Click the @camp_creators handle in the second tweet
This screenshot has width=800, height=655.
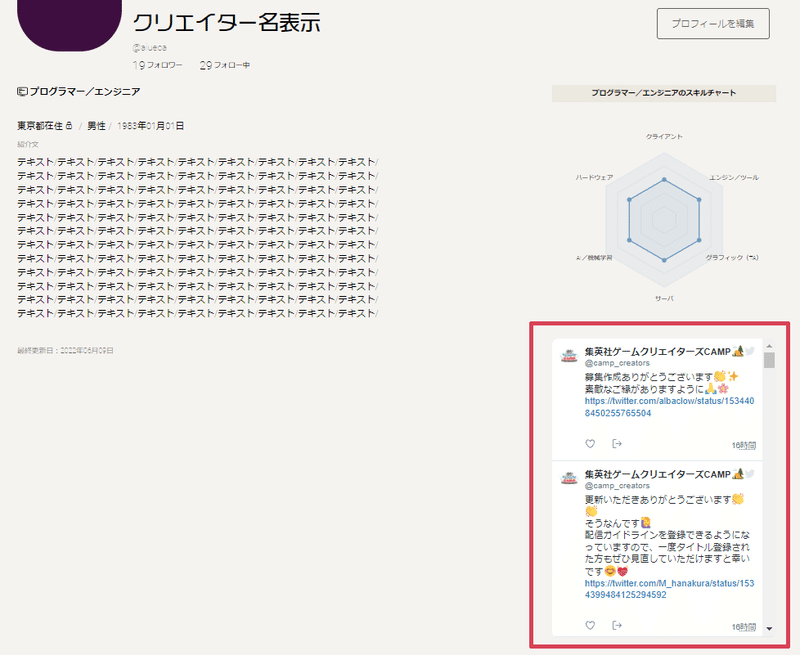click(x=617, y=486)
